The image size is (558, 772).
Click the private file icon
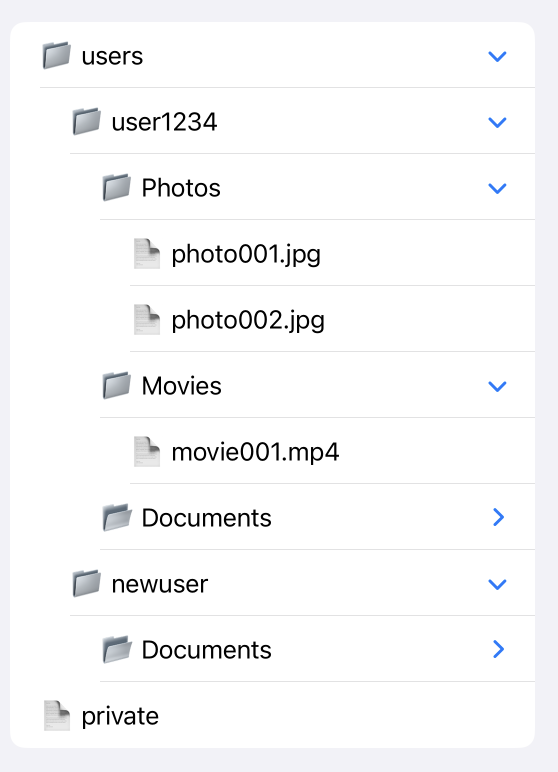pos(57,715)
